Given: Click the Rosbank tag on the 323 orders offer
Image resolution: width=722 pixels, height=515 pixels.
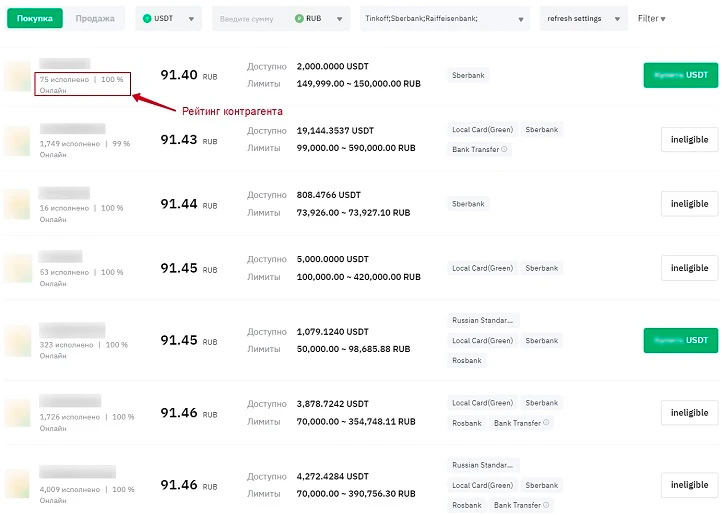Looking at the screenshot, I should click(467, 360).
